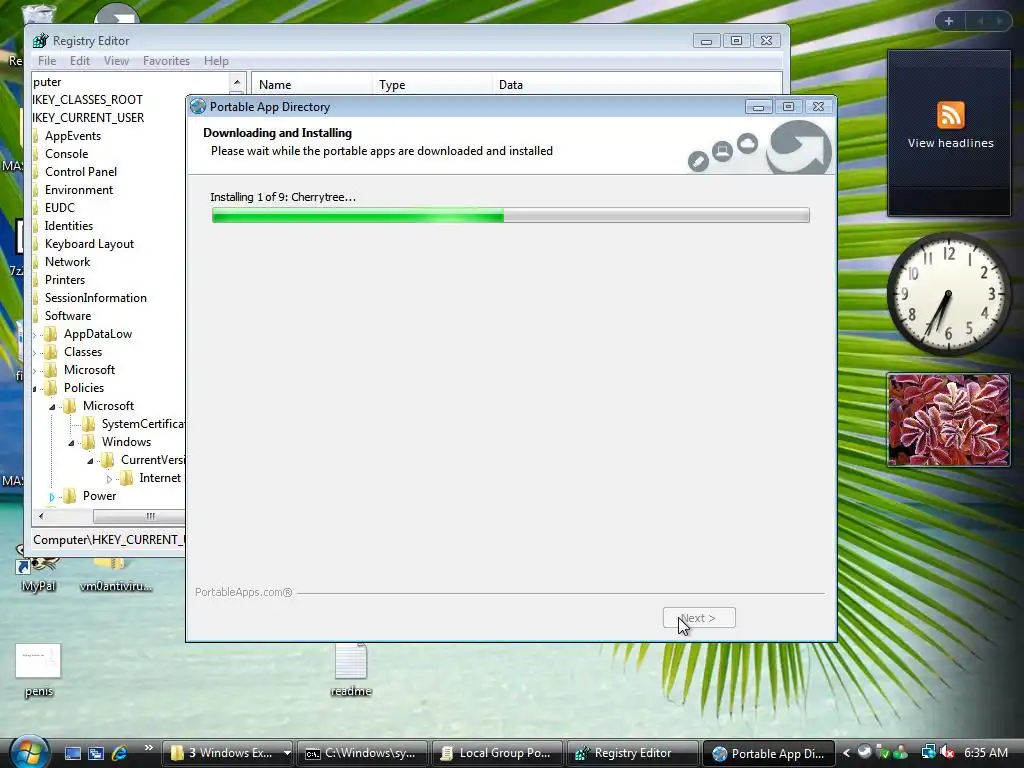Screen dimensions: 1024x768
Task: Collapse the Policies registry key
Action: pos(35,389)
